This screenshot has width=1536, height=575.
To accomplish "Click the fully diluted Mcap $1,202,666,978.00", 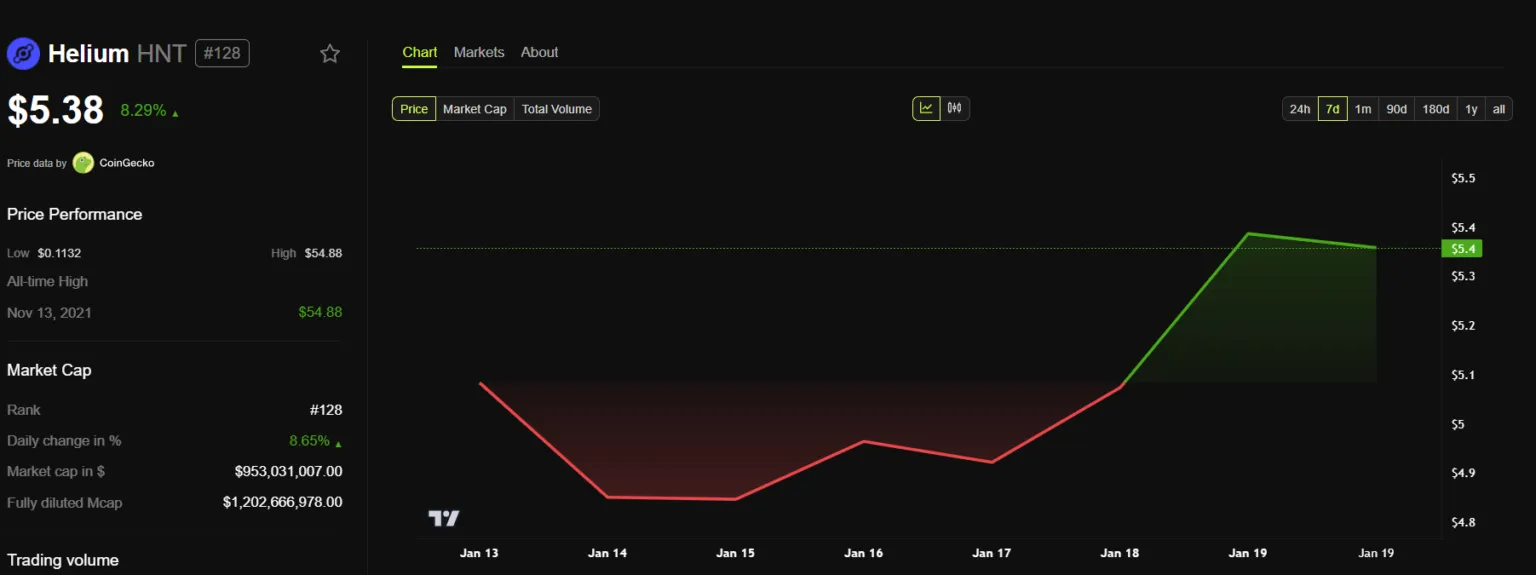I will [282, 502].
